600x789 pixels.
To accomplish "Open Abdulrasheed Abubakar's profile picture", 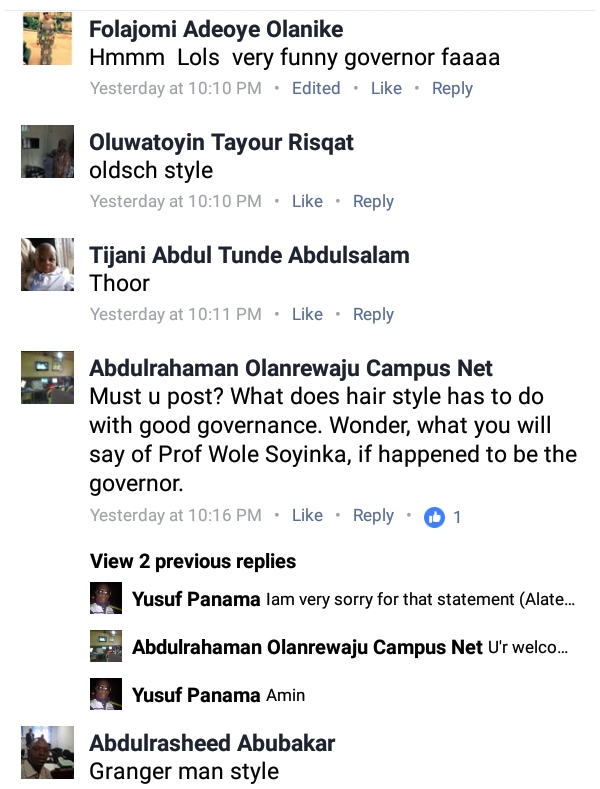I will [x=47, y=753].
